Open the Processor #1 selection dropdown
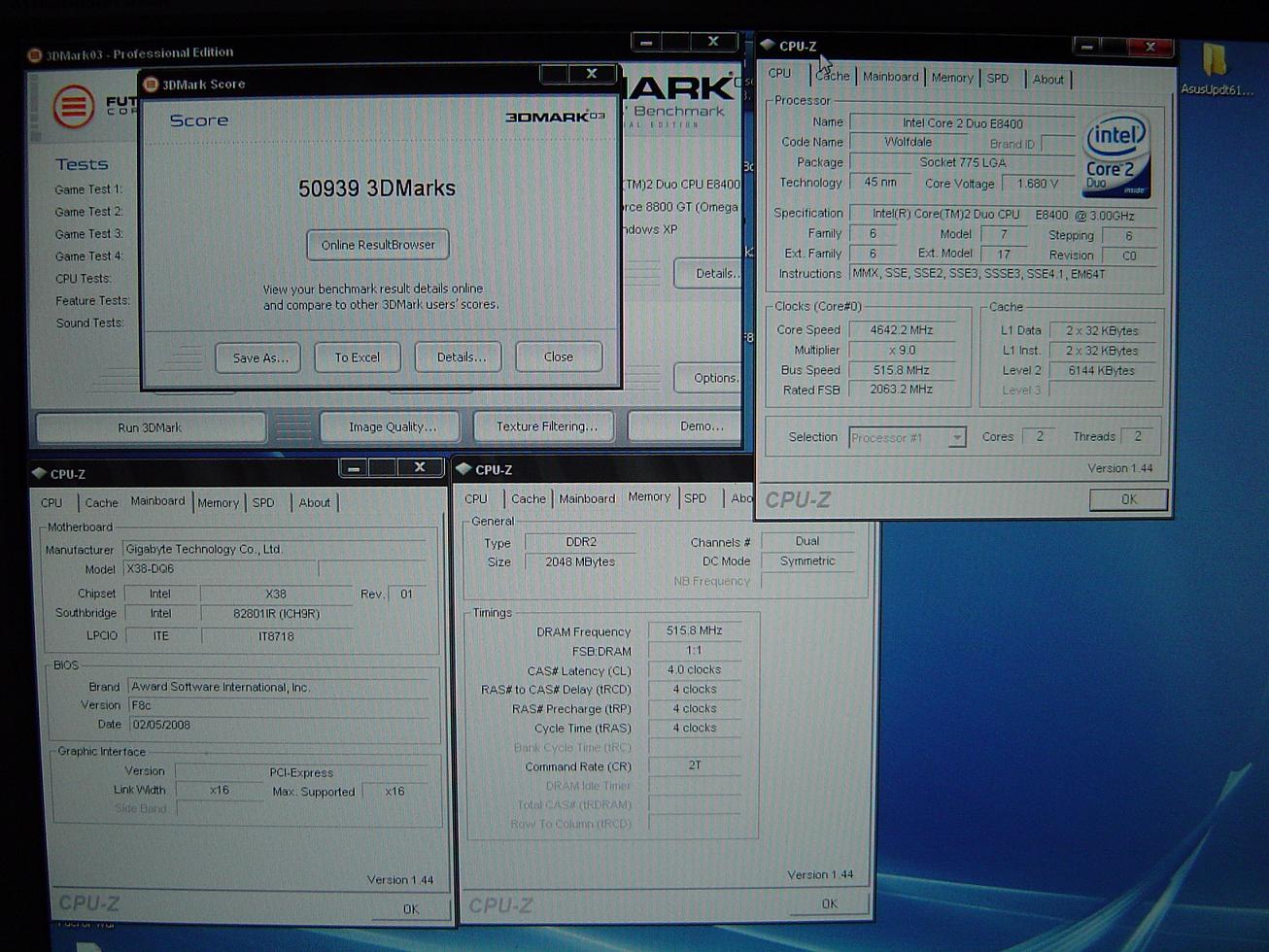 pos(957,438)
